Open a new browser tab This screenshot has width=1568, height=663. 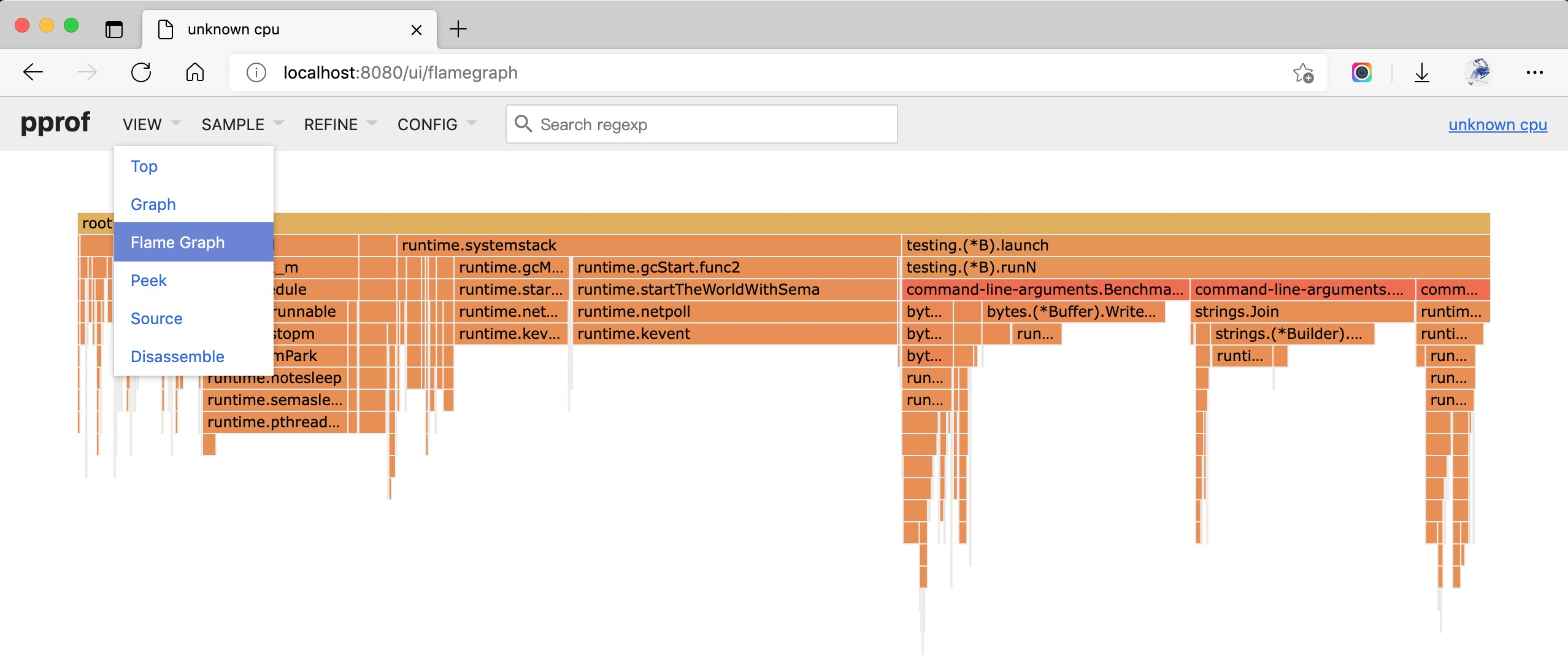click(x=458, y=29)
